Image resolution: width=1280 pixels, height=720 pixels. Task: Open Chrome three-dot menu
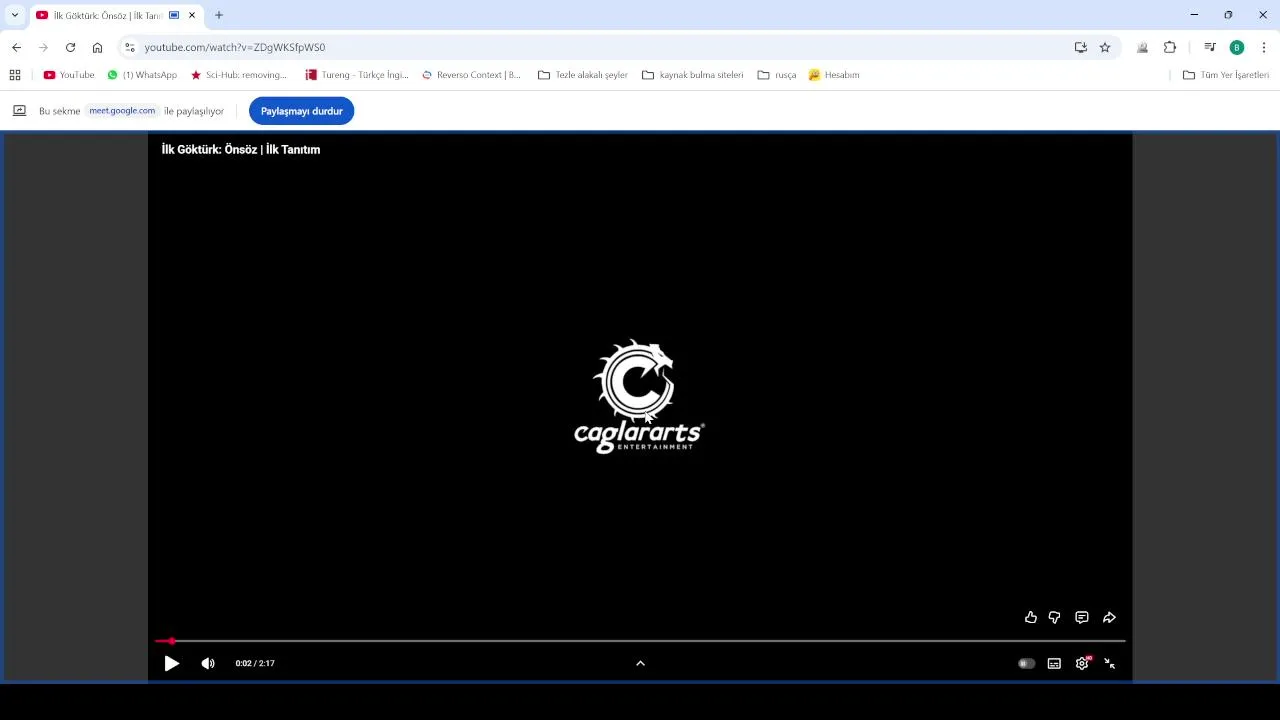coord(1264,47)
